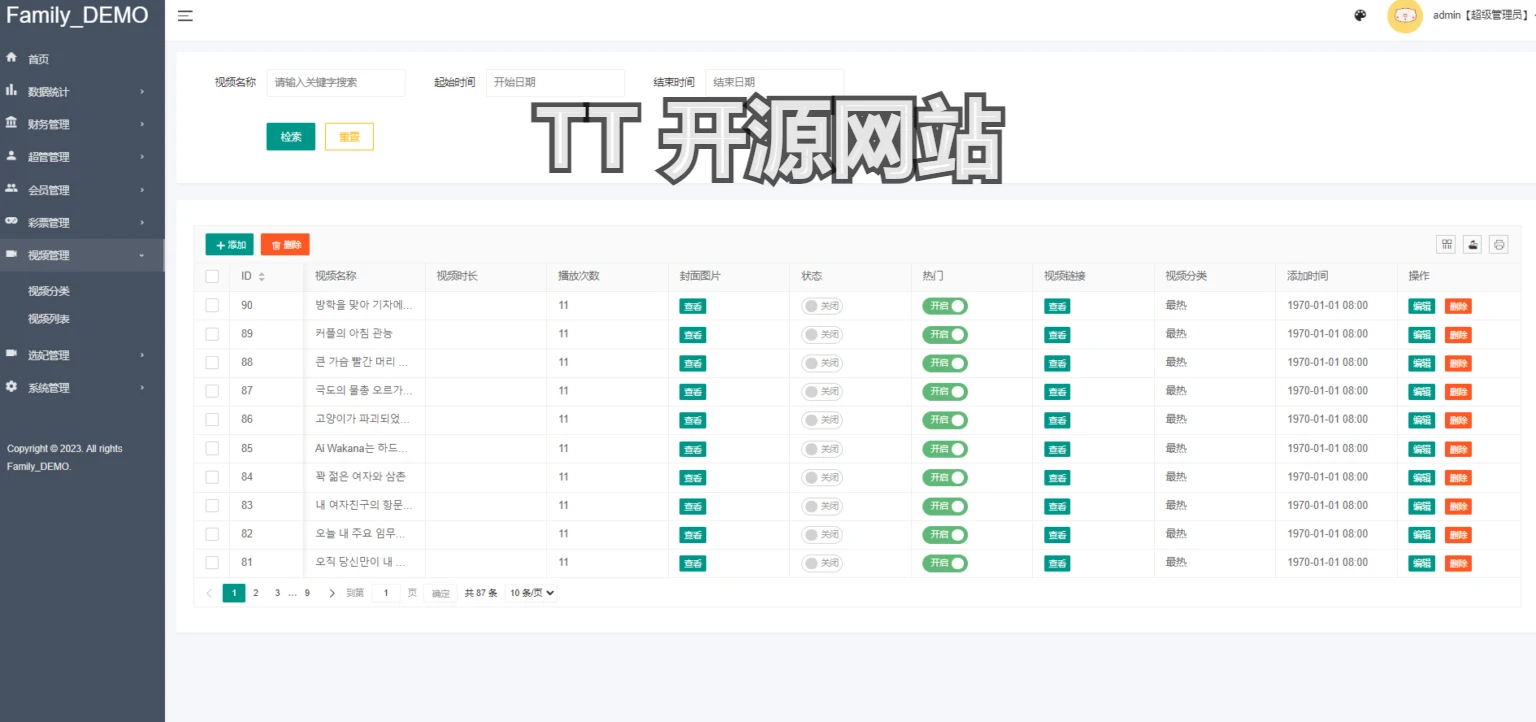Turn off the 热门 switch for ID 81
The height and width of the screenshot is (722, 1536).
[x=945, y=563]
